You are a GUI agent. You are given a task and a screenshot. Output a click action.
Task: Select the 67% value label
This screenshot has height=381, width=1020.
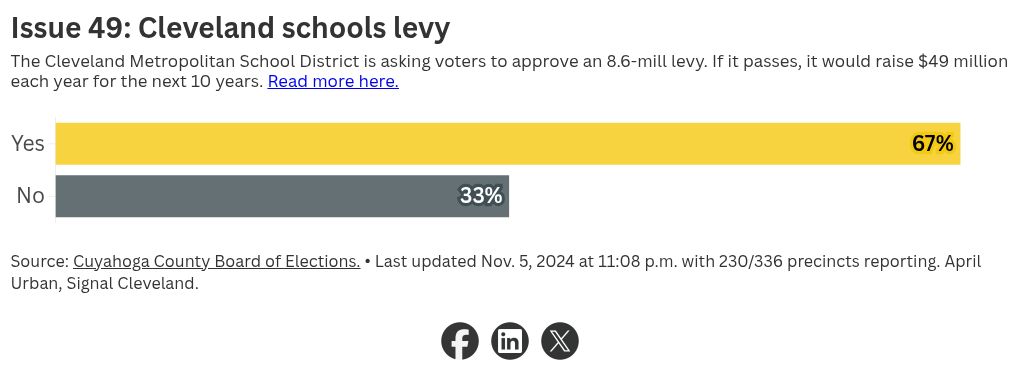coord(932,144)
